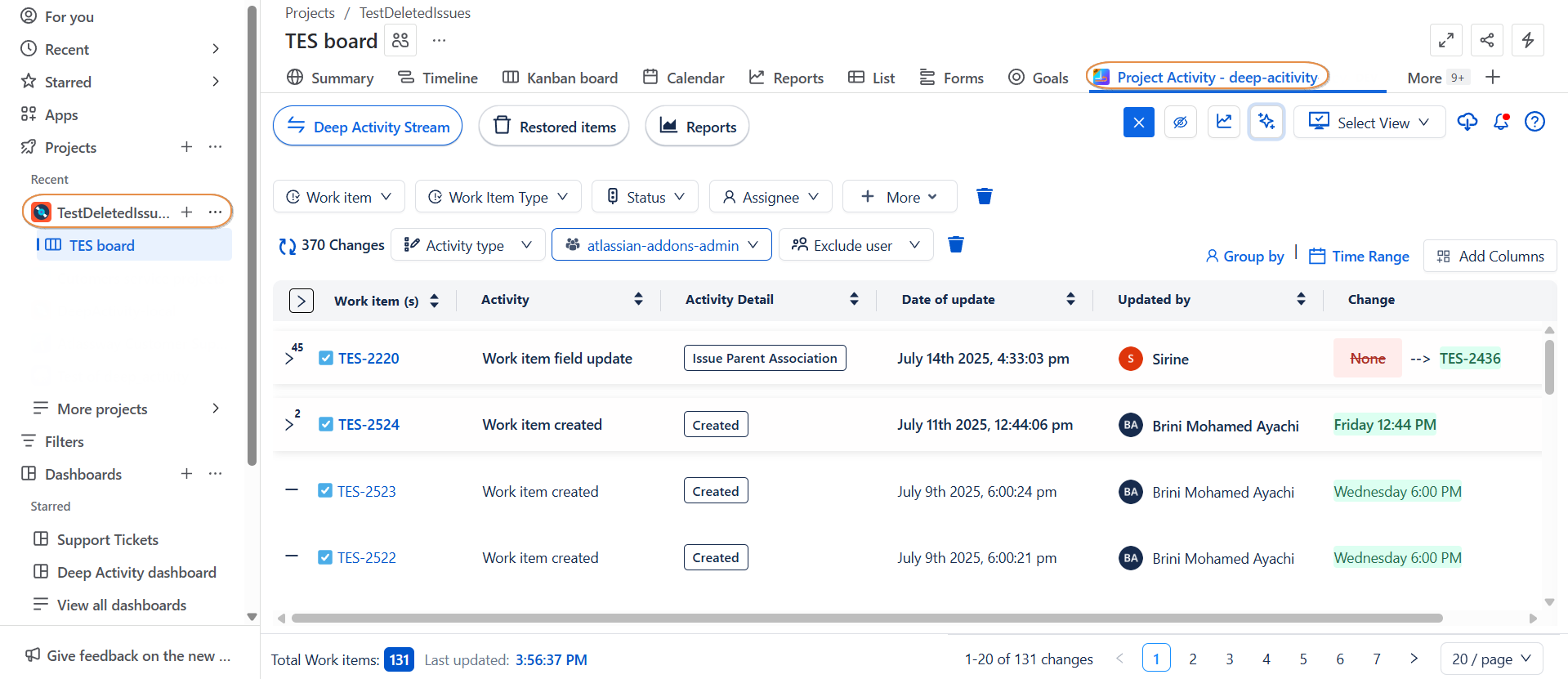The width and height of the screenshot is (1568, 679).
Task: Click the horizontal scrollbar below the table
Action: click(866, 619)
